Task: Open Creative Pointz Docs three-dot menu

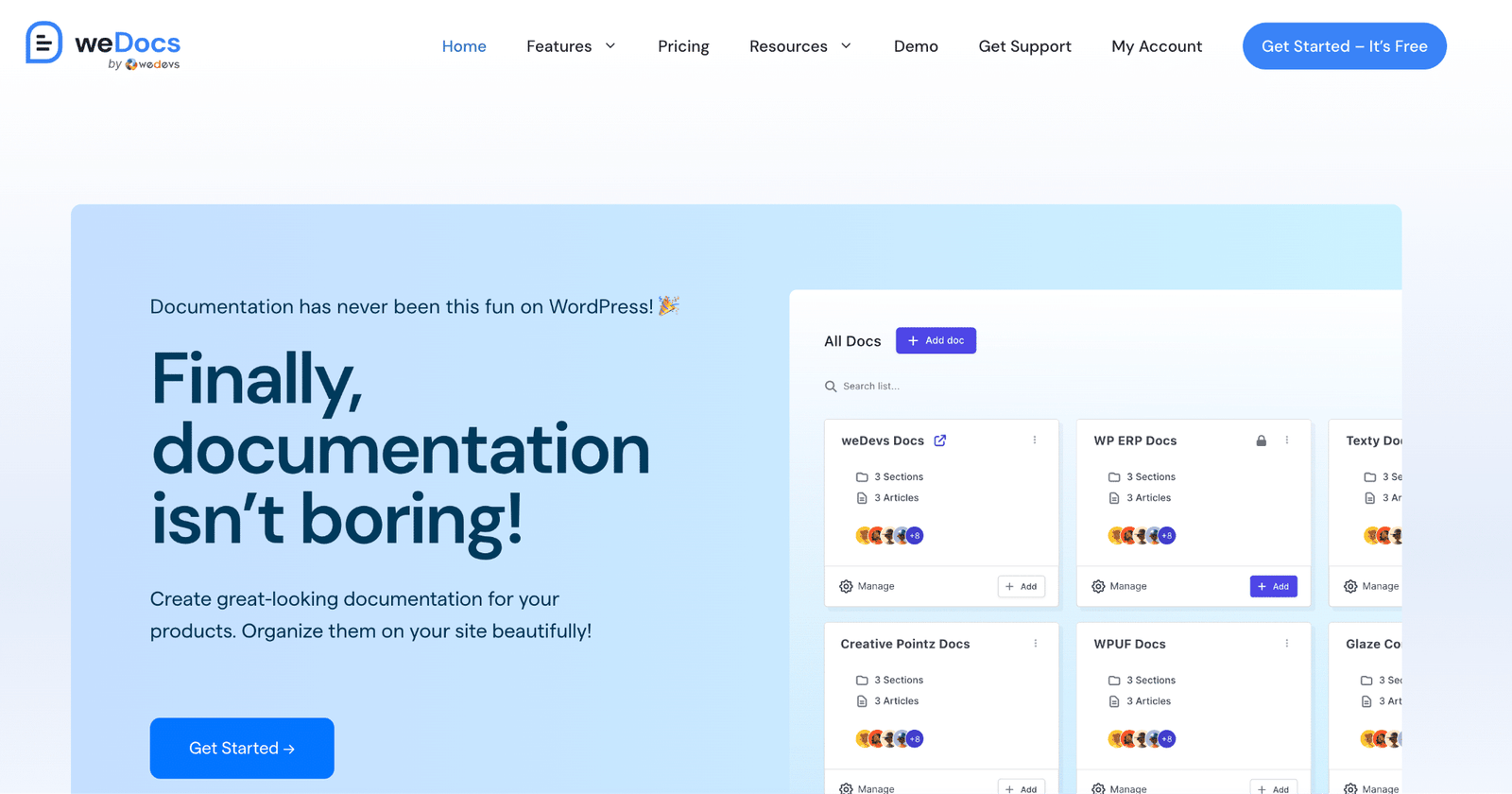Action: [1036, 644]
